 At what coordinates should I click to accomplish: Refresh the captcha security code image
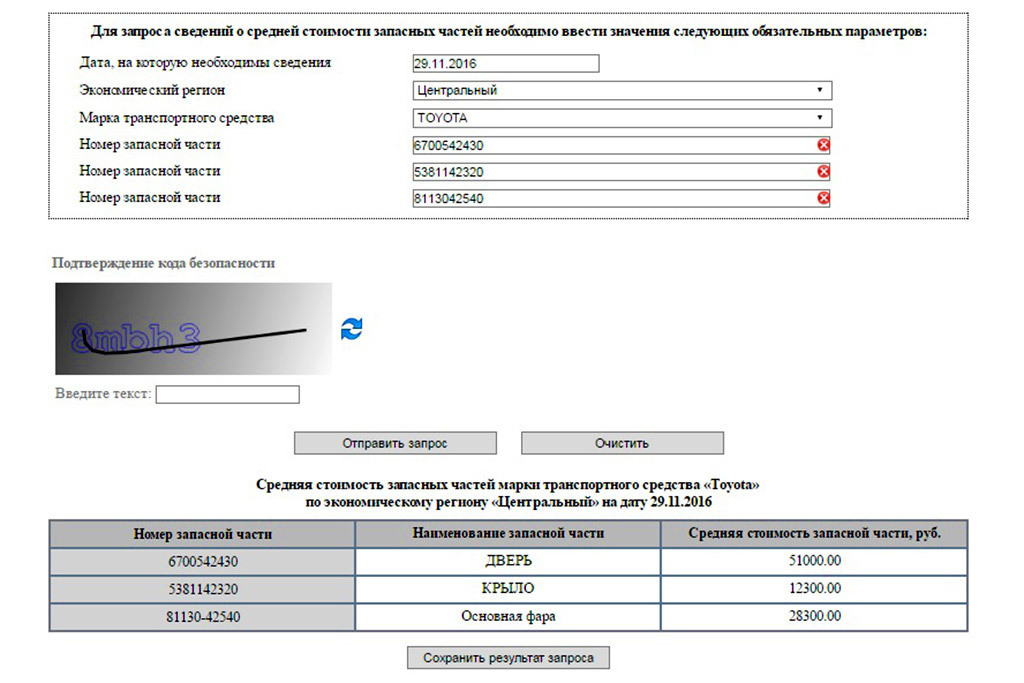pos(352,328)
